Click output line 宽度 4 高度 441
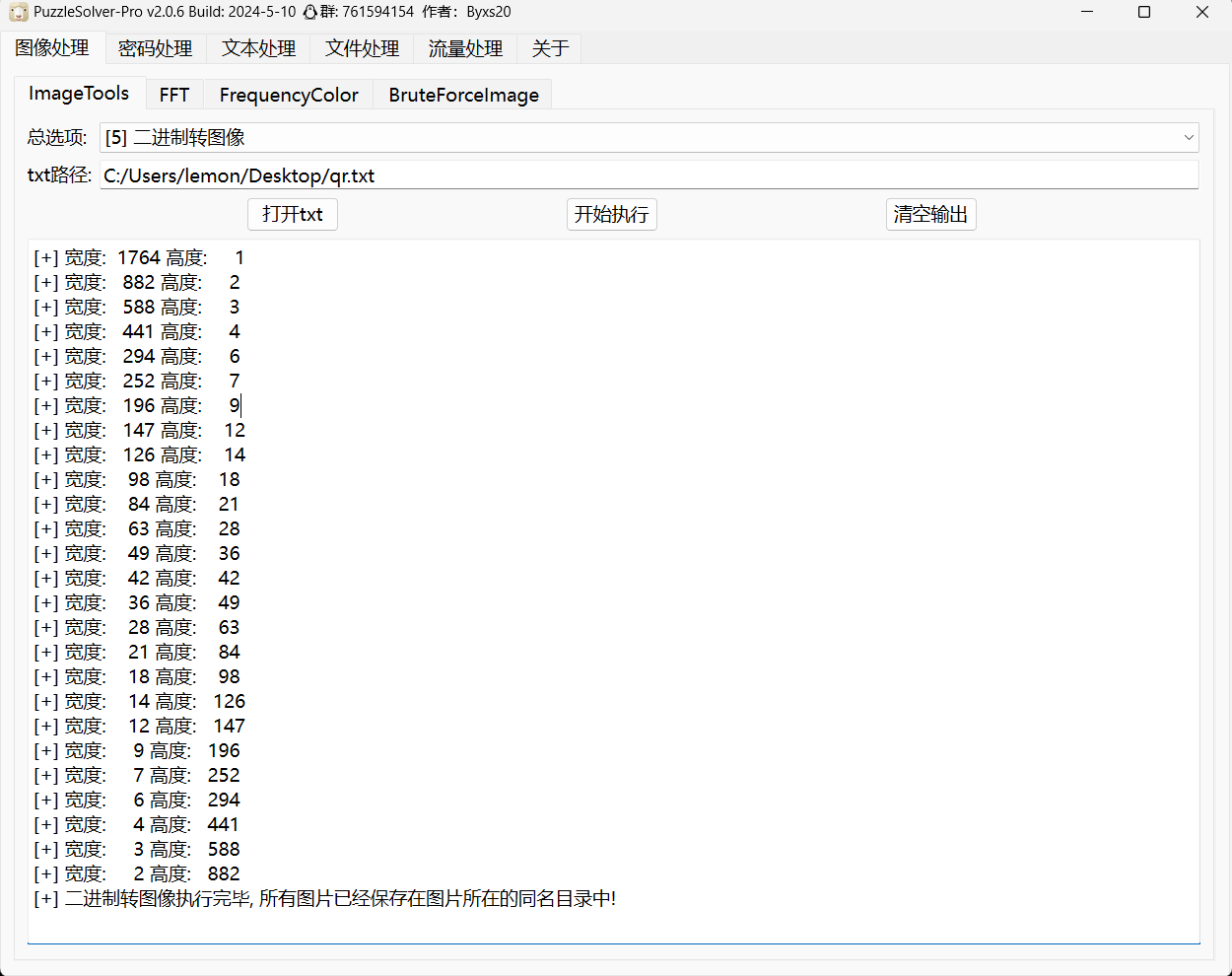The image size is (1232, 976). click(137, 825)
